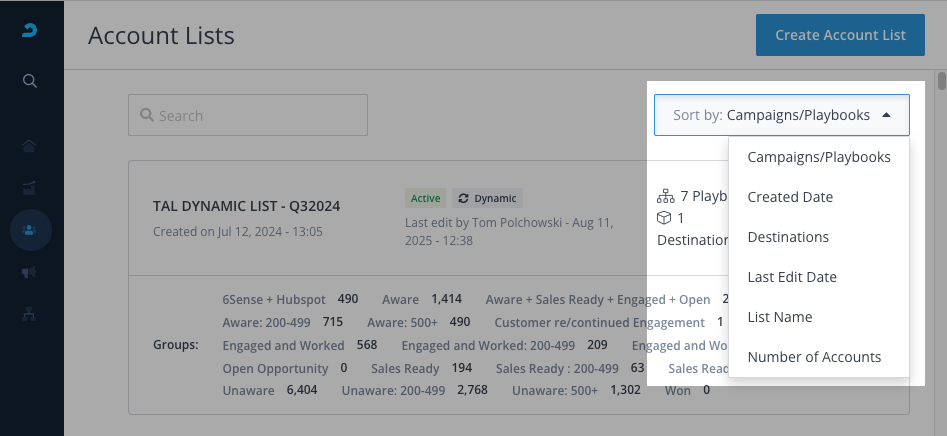Sort by Number of Accounts
This screenshot has height=436, width=947.
(814, 357)
